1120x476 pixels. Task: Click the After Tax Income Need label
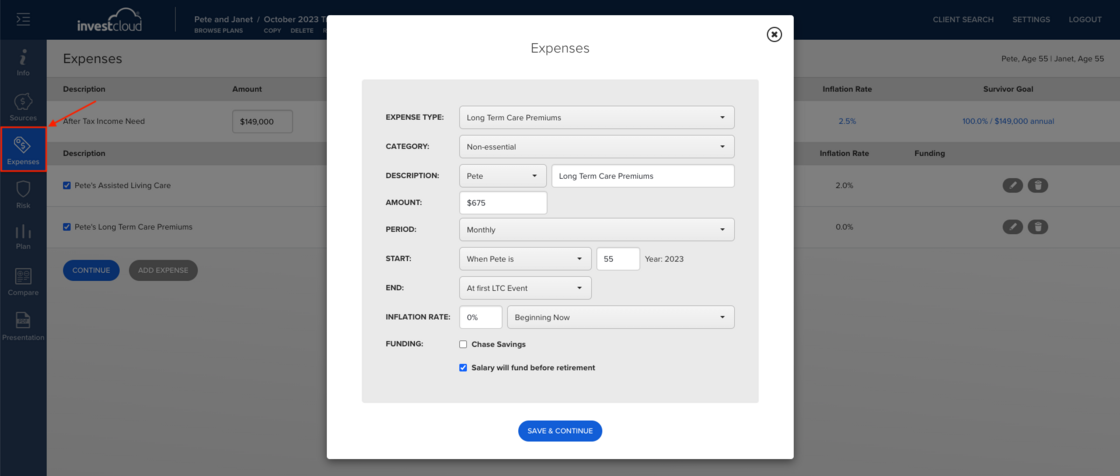[104, 122]
